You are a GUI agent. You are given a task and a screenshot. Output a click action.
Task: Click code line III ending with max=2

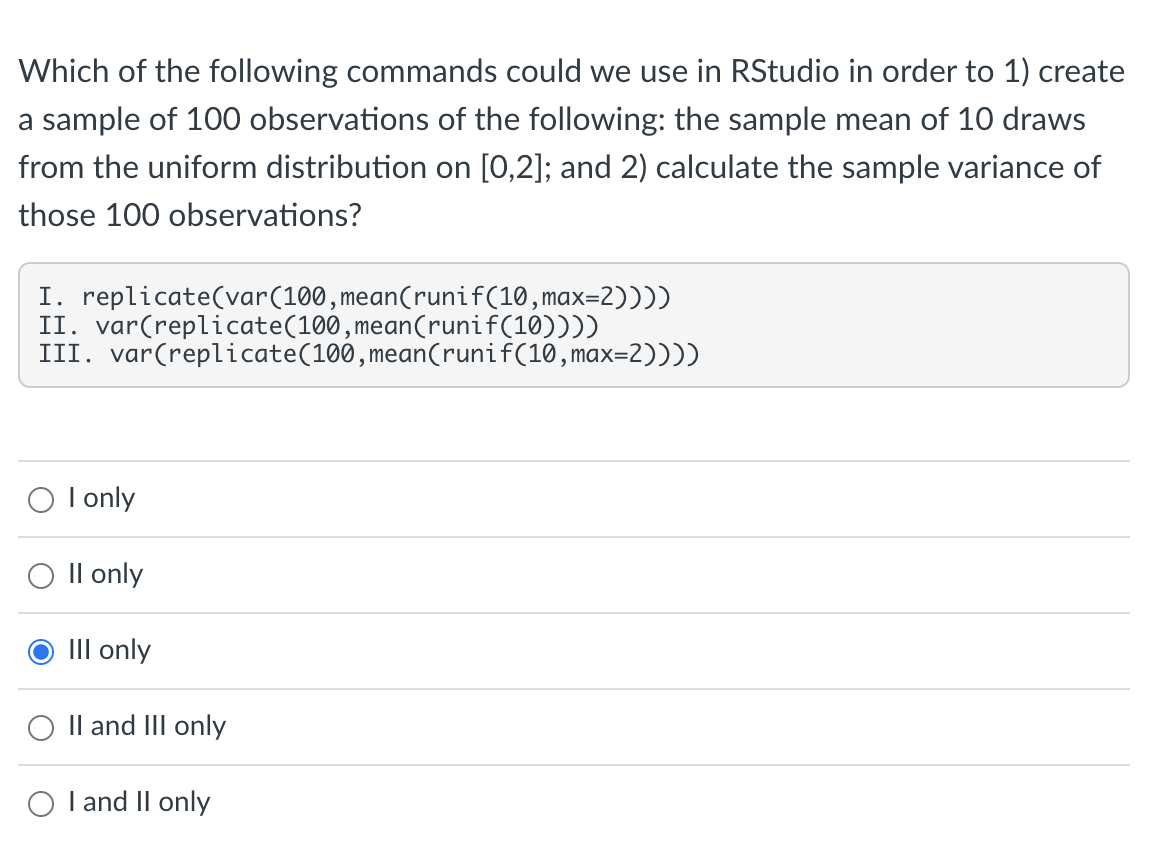369,354
